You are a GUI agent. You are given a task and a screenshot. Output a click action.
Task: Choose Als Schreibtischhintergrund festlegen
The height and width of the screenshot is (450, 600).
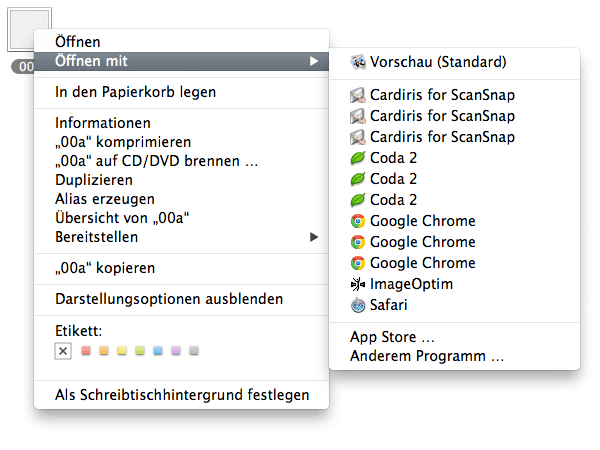pyautogui.click(x=181, y=395)
